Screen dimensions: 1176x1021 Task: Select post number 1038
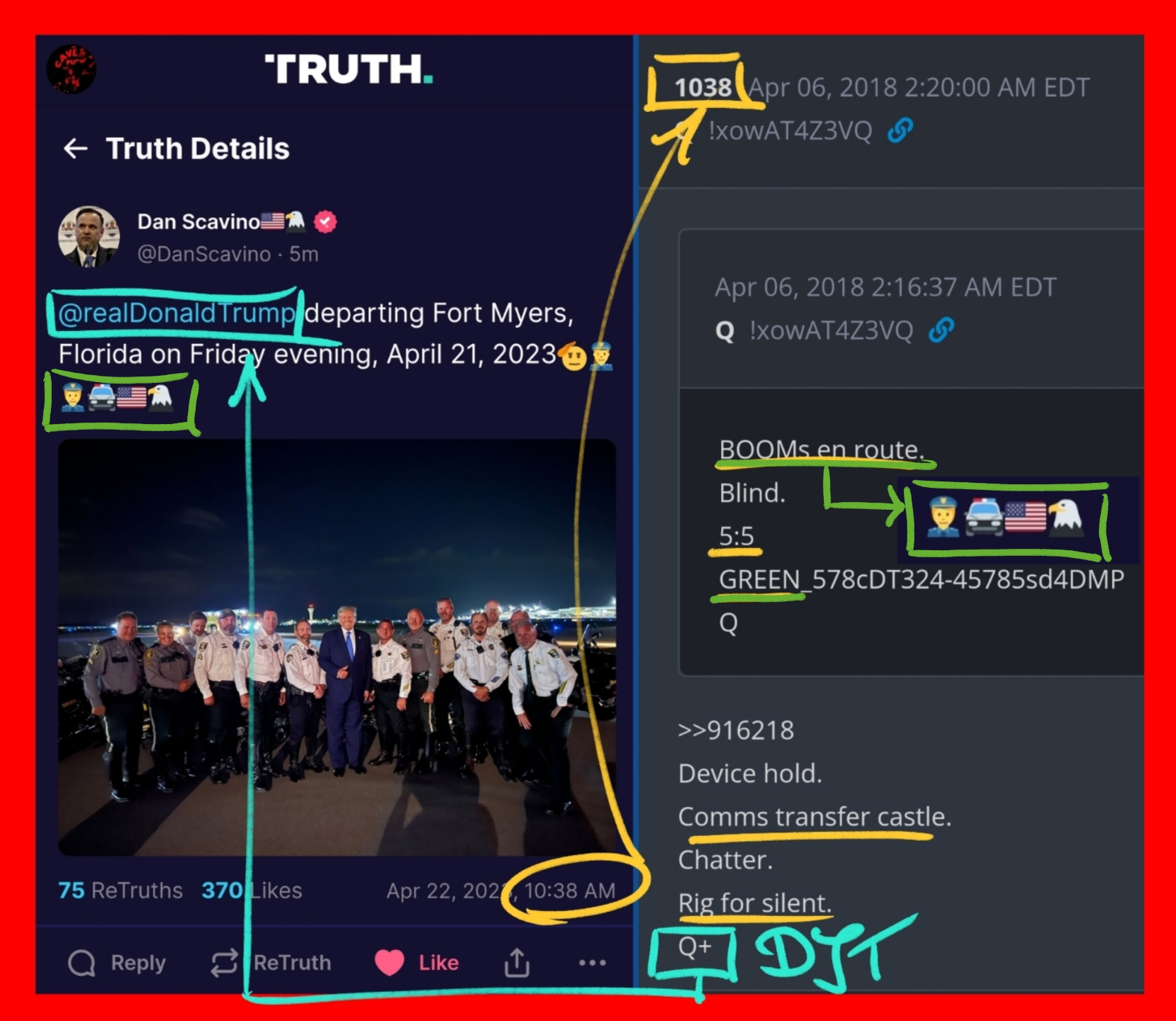pyautogui.click(x=702, y=88)
